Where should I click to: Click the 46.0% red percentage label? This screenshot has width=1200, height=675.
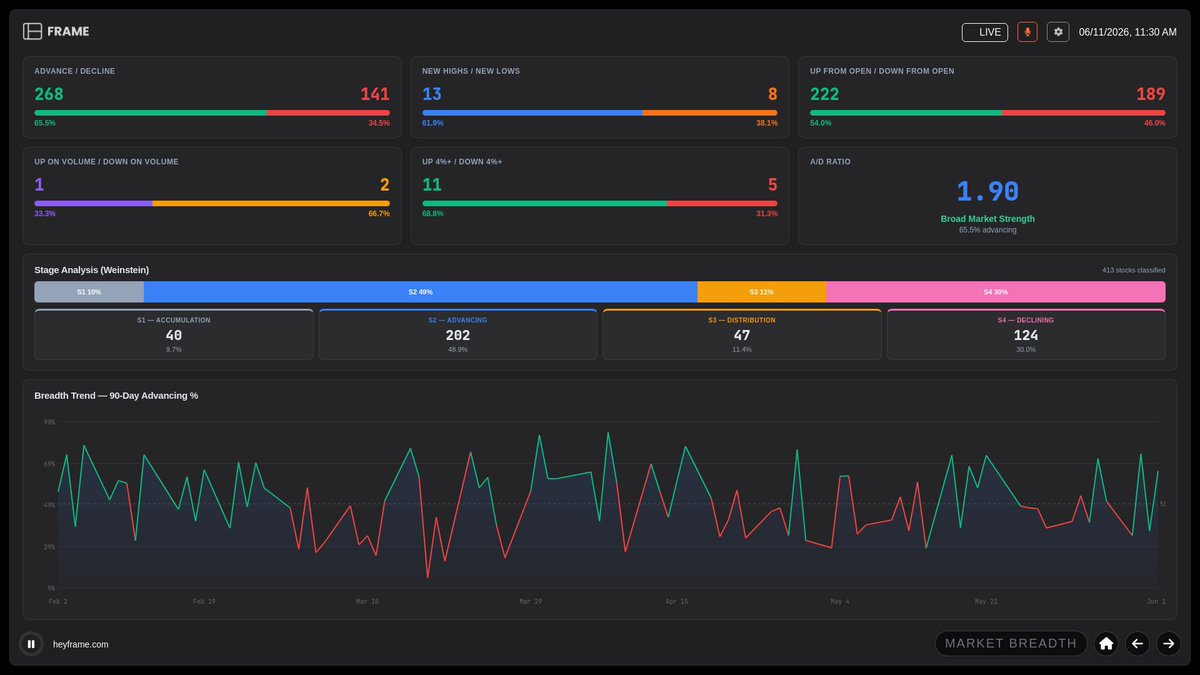click(1155, 123)
